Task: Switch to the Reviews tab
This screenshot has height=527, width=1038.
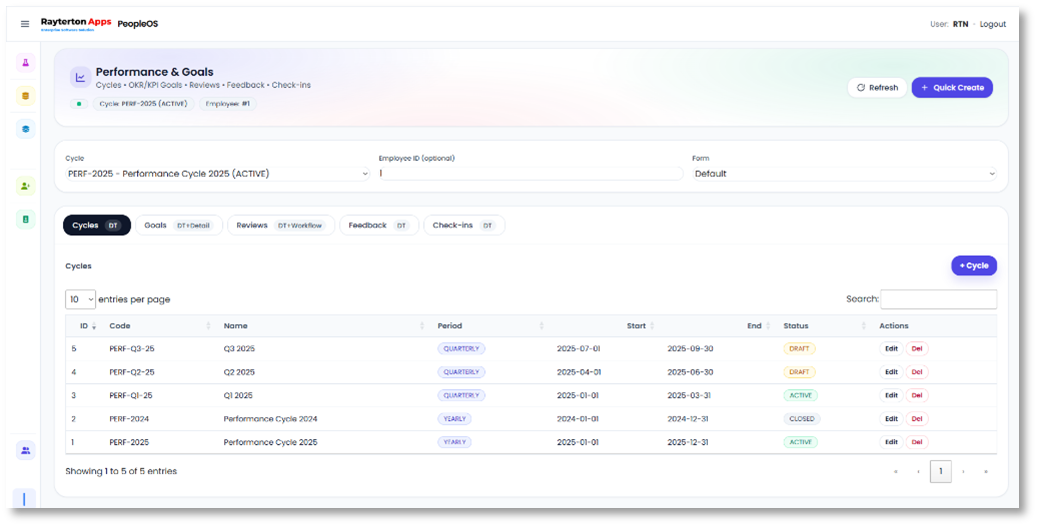Action: pyautogui.click(x=280, y=226)
